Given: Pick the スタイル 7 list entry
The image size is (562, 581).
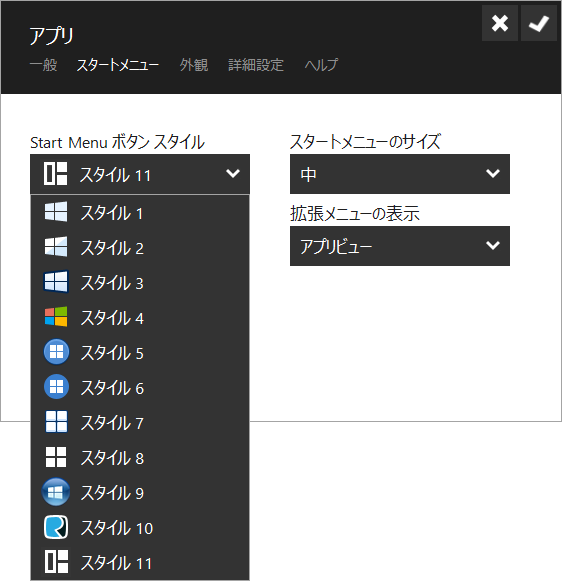Looking at the screenshot, I should (x=140, y=422).
